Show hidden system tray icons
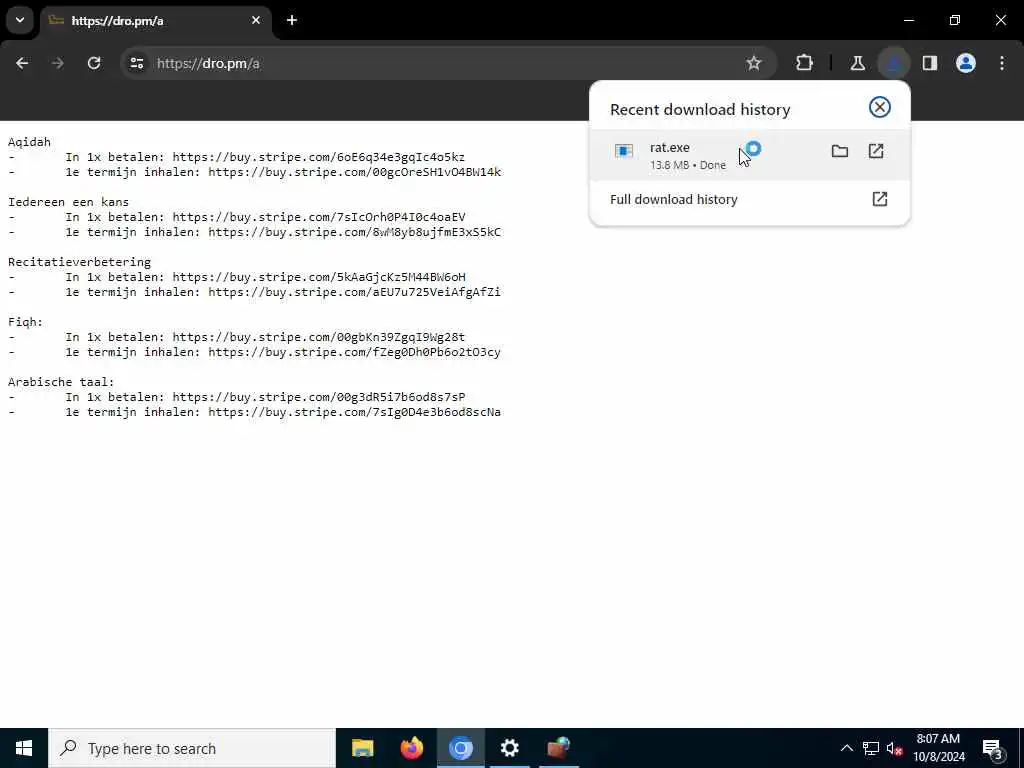Viewport: 1024px width, 768px height. [846, 748]
